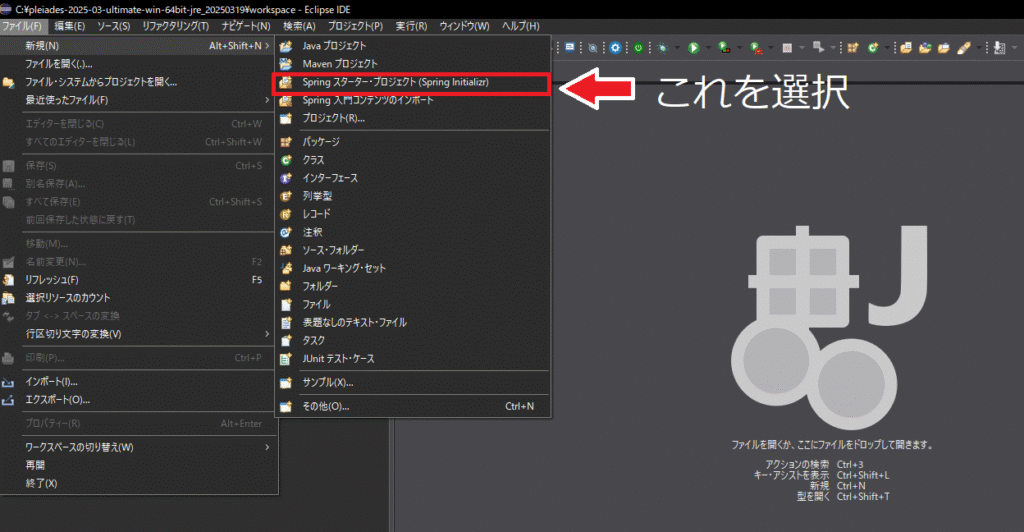Choose 終了(X) from the File menu
1024x532 pixels.
pyautogui.click(x=138, y=484)
